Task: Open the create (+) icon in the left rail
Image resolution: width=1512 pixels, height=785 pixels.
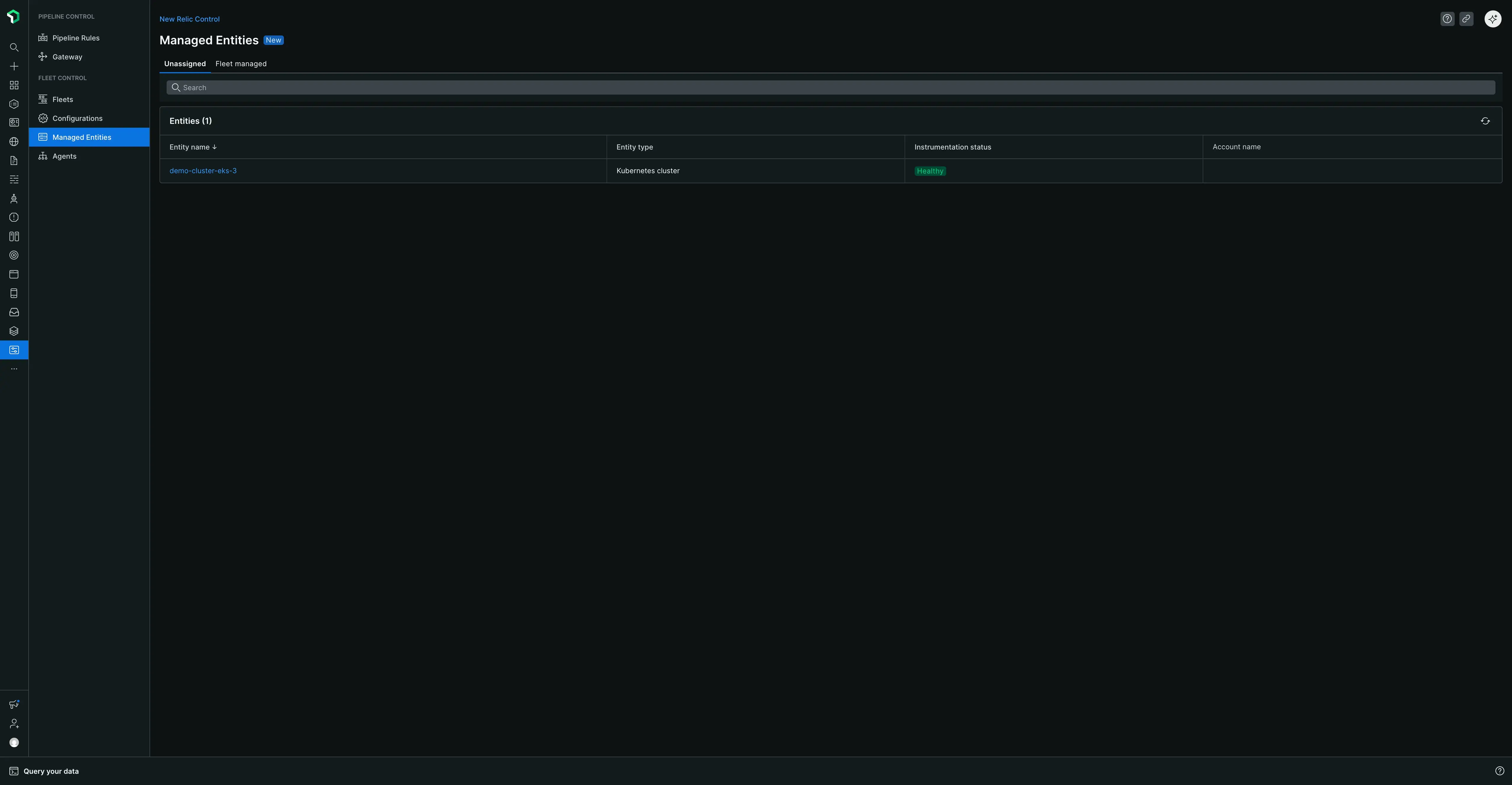Action: tap(14, 66)
